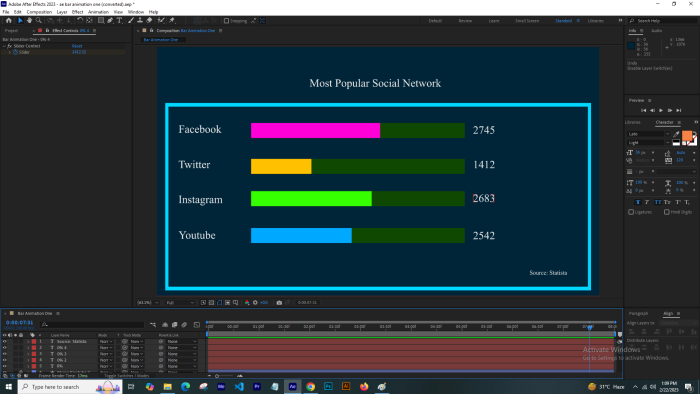Select the Pen tool
Screen dimensions: 700x394
click(x=110, y=21)
